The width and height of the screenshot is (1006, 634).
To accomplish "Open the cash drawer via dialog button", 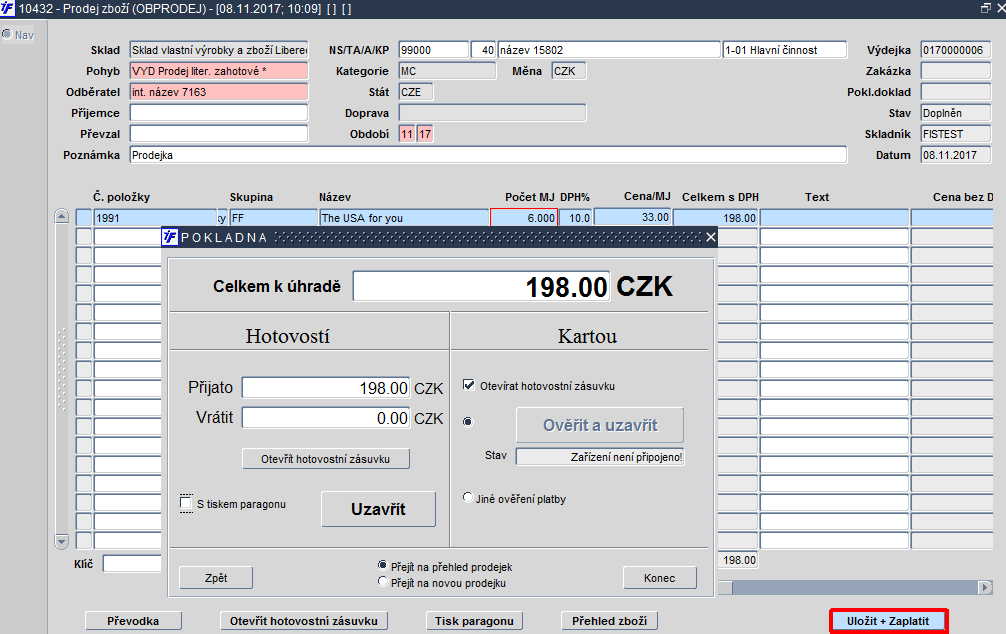I will pos(326,459).
